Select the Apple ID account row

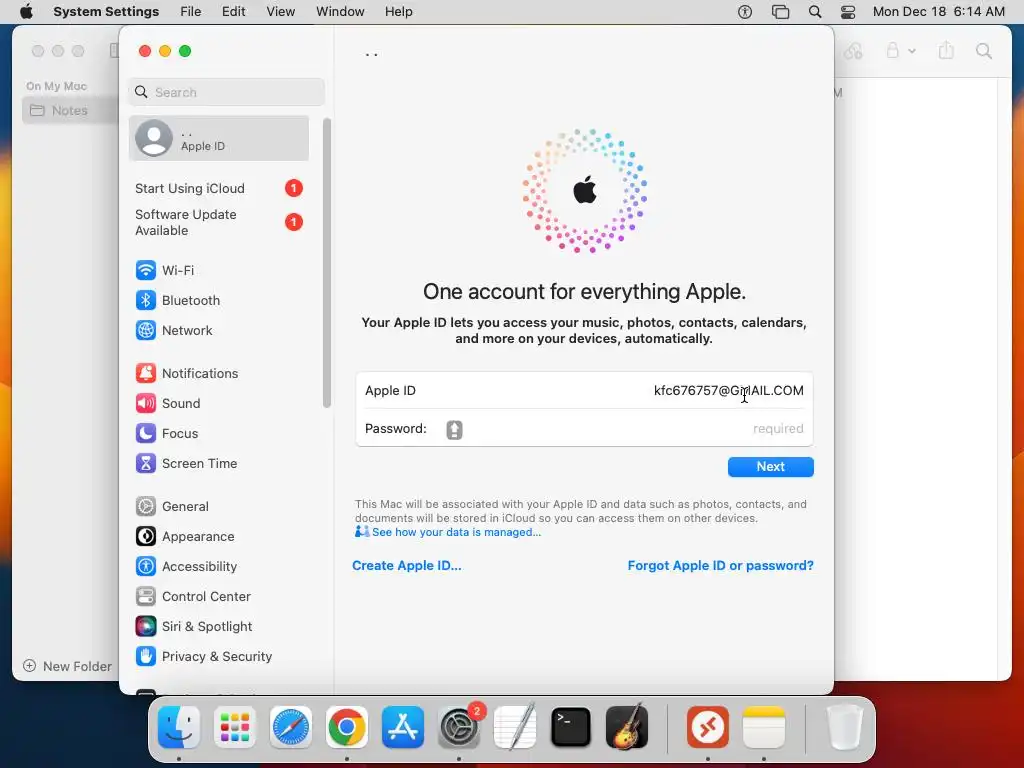219,138
